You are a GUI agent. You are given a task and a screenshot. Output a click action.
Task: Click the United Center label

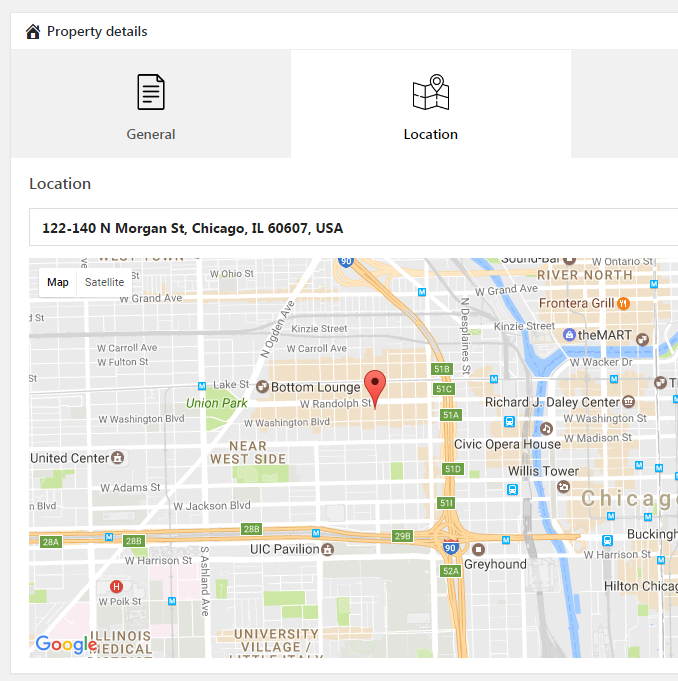(69, 458)
